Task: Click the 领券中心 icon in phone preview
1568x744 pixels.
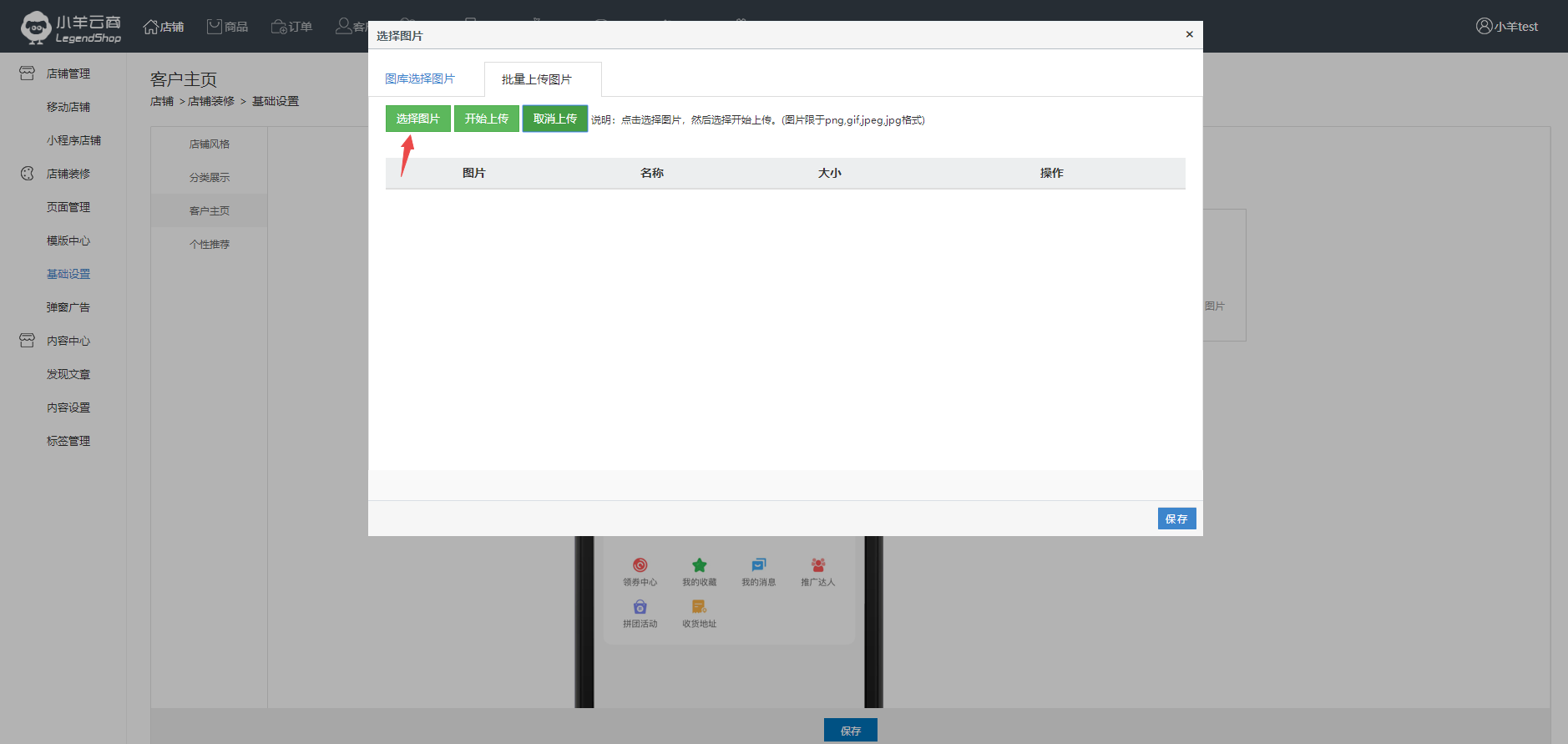Action: coord(640,565)
